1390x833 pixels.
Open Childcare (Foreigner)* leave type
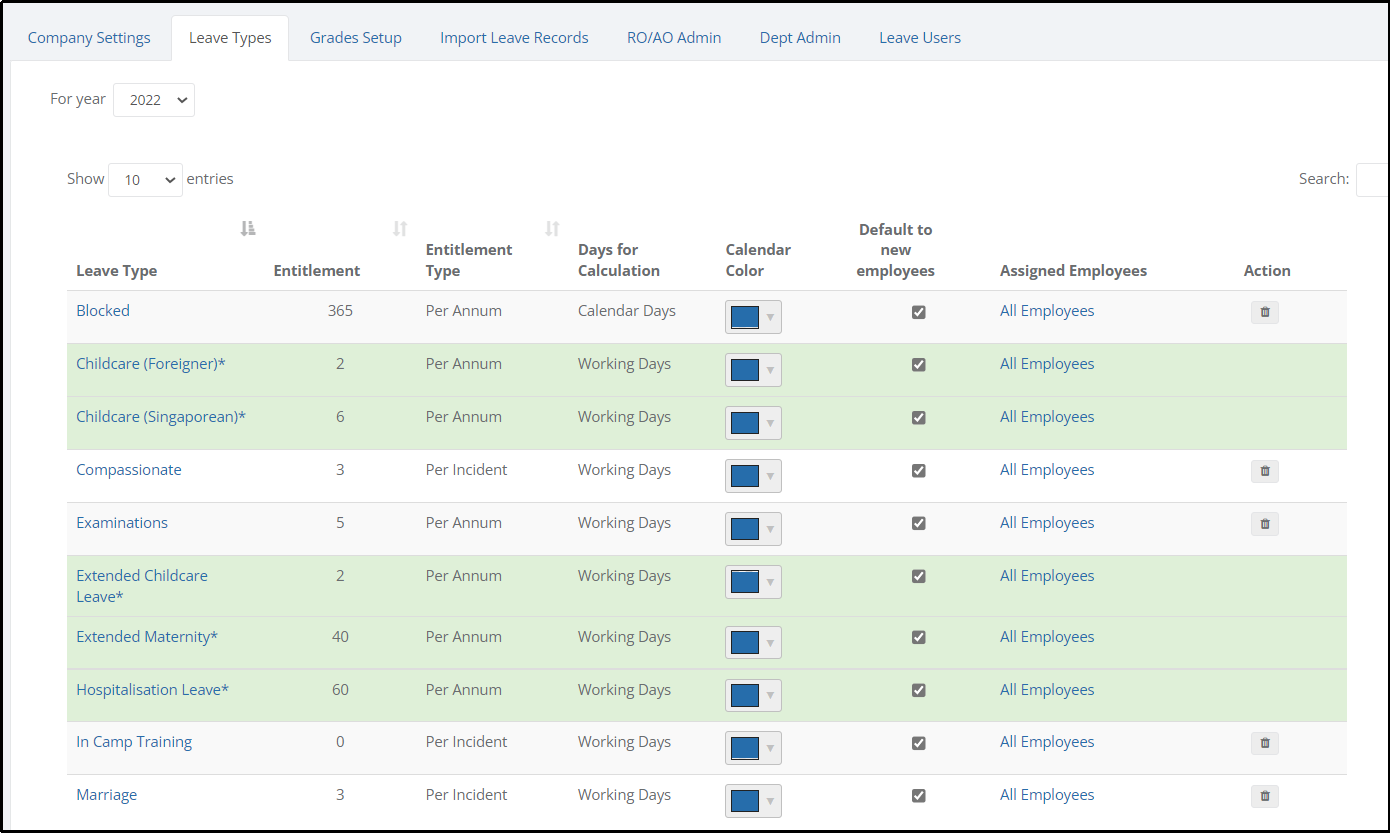pos(151,364)
